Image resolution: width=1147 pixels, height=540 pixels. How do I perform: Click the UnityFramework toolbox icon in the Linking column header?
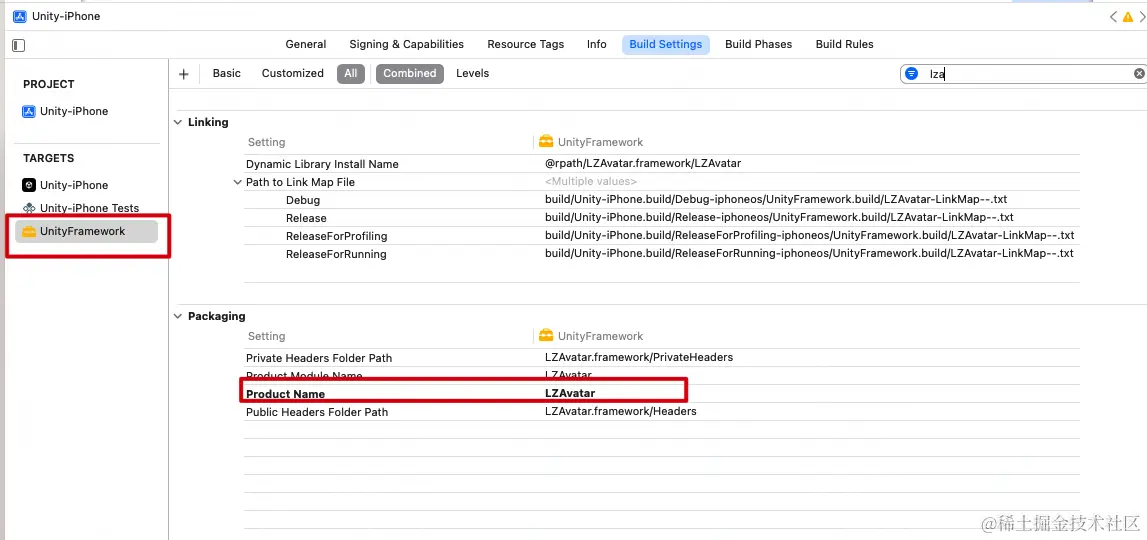546,141
